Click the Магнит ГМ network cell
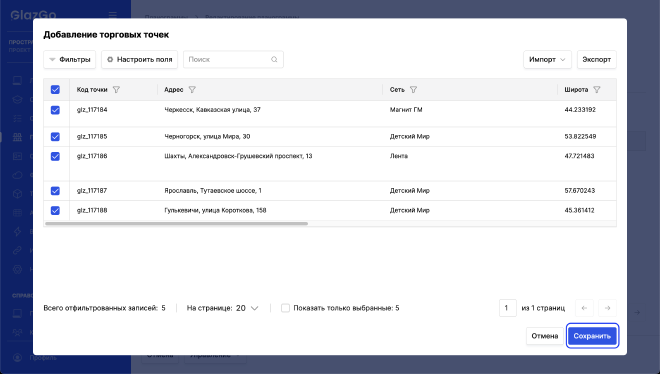 tap(406, 110)
